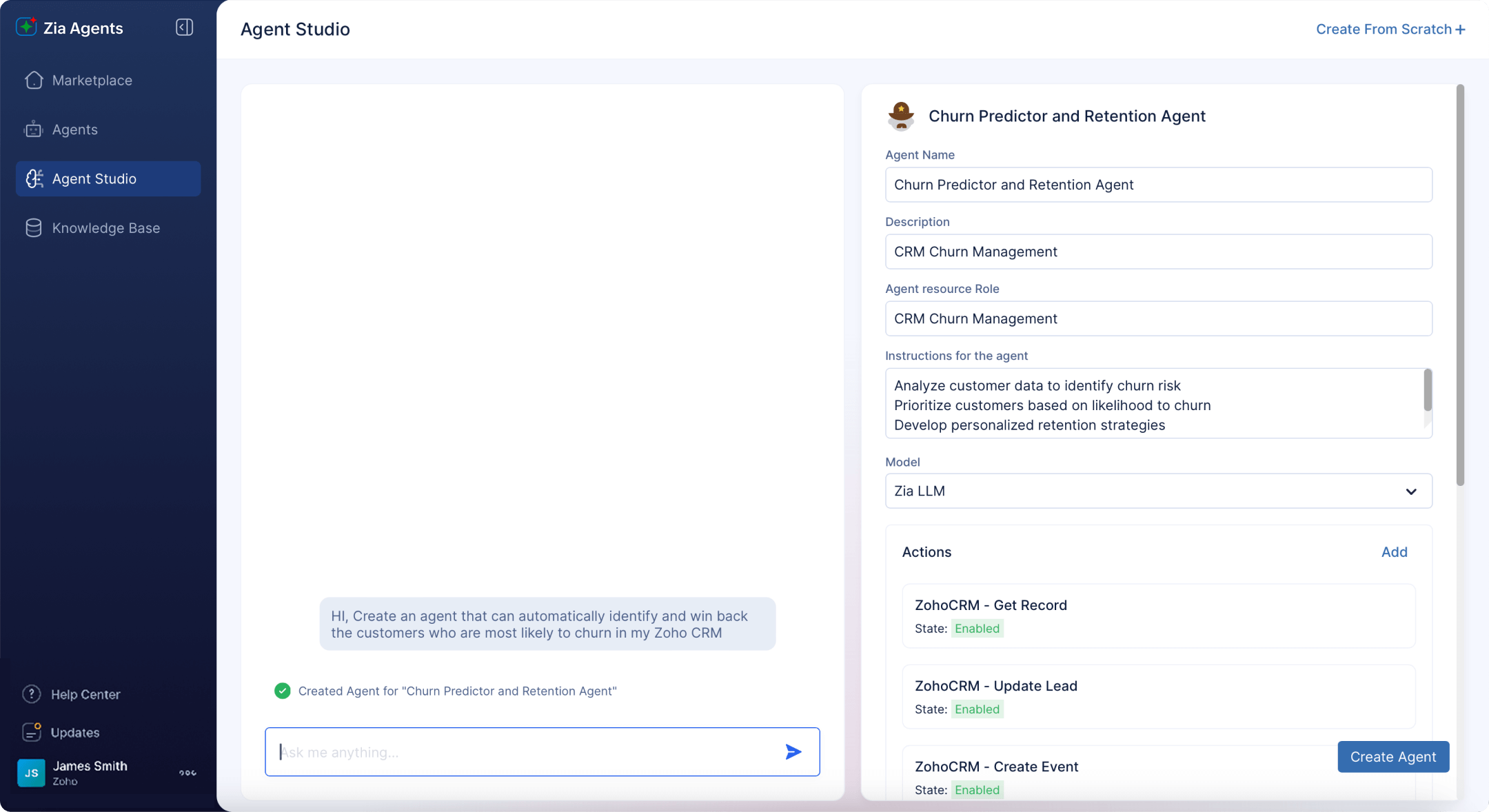Click the churn agent avatar image

[902, 116]
